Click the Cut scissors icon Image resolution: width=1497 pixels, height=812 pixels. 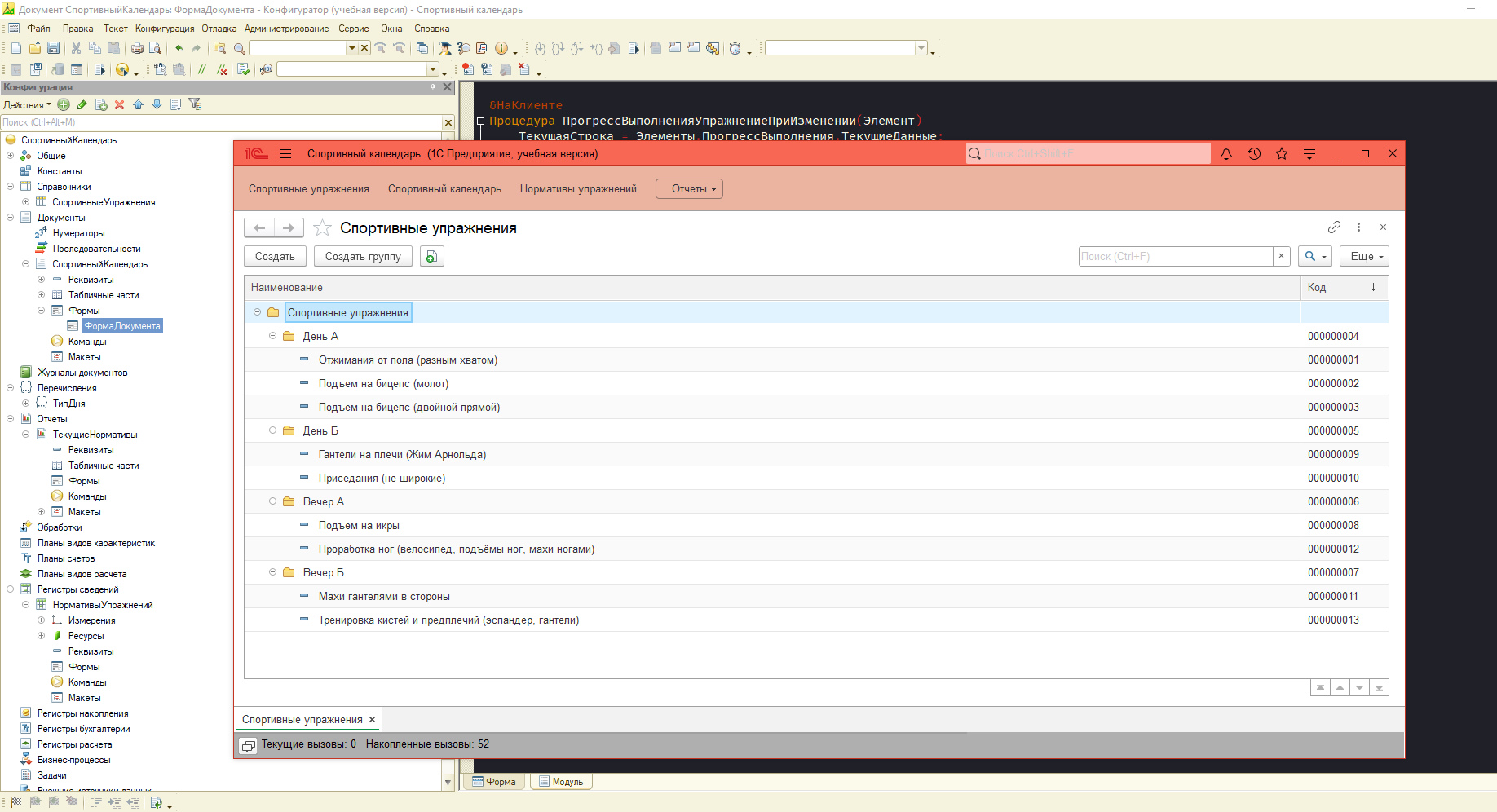tap(76, 48)
